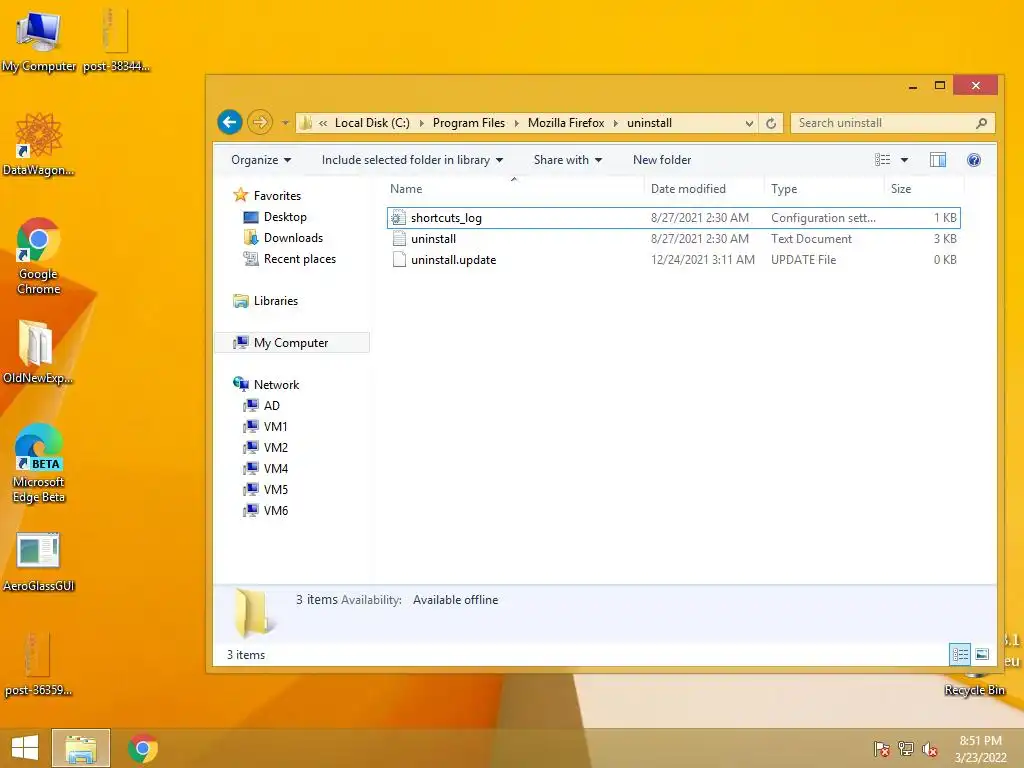Select the OldNewExp desktop folder
Image resolution: width=1024 pixels, height=768 pixels.
(x=38, y=351)
